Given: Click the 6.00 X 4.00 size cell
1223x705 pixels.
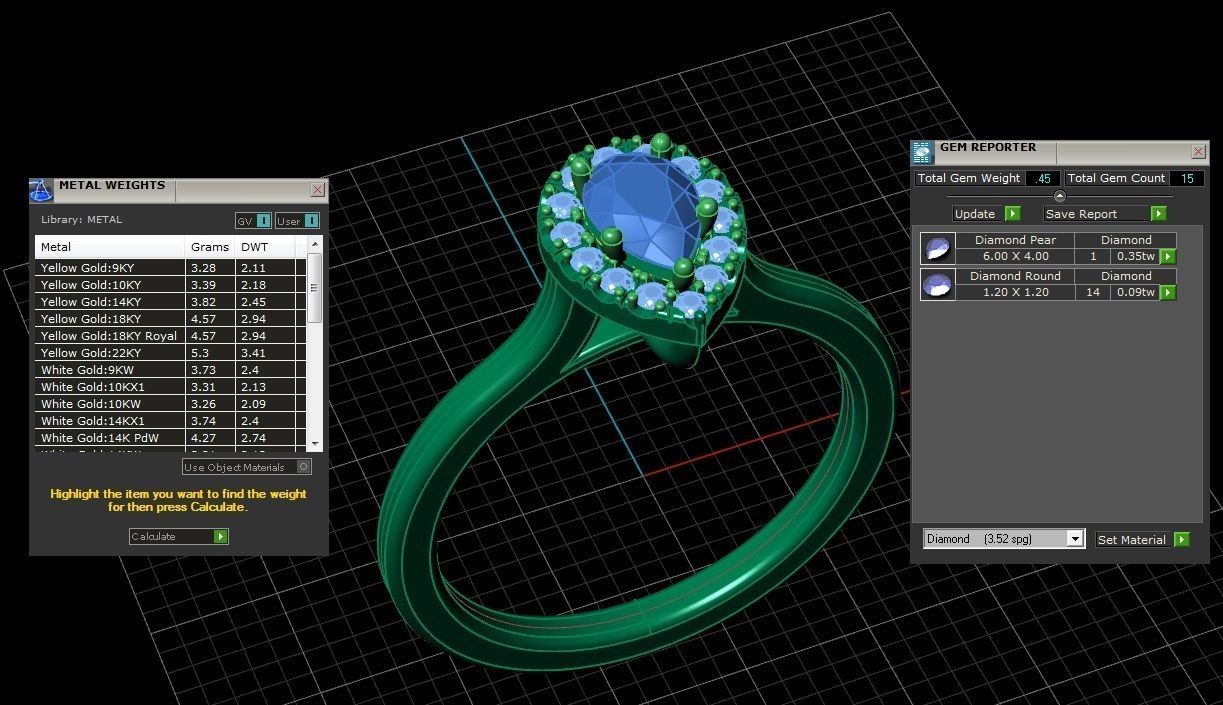Looking at the screenshot, I should 1014,257.
